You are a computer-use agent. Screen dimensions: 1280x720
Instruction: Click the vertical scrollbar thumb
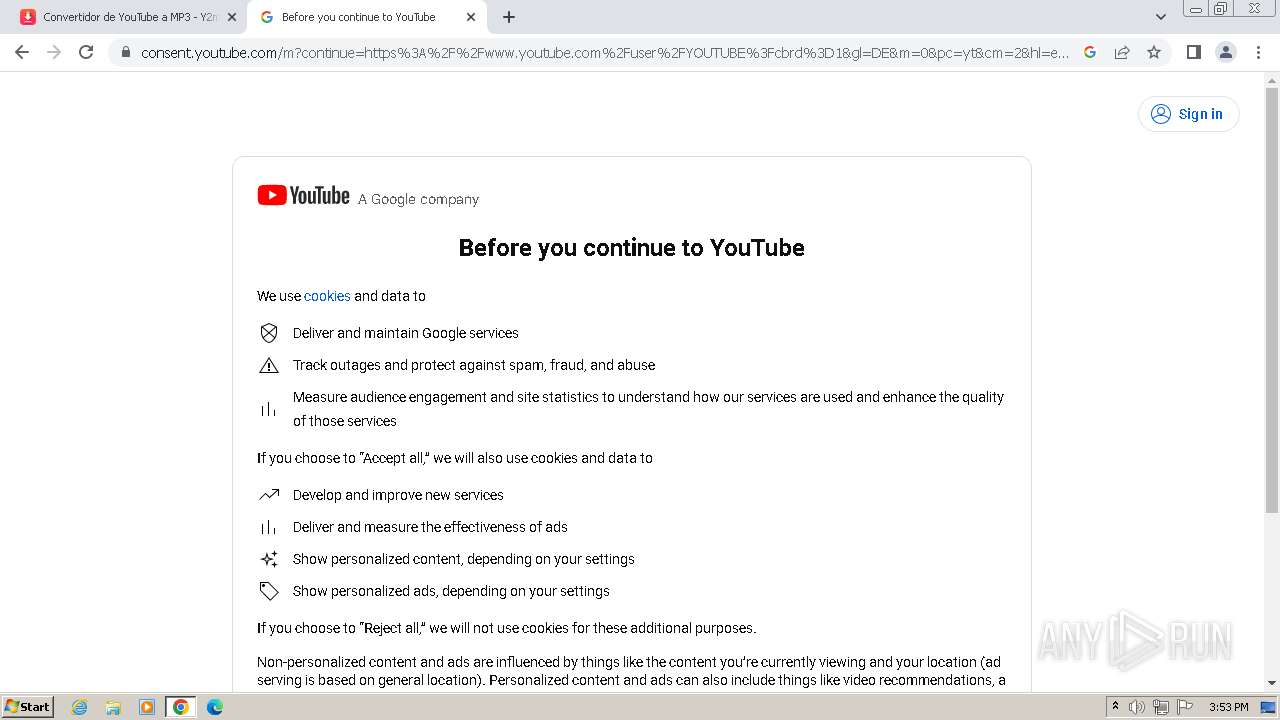click(x=1272, y=300)
